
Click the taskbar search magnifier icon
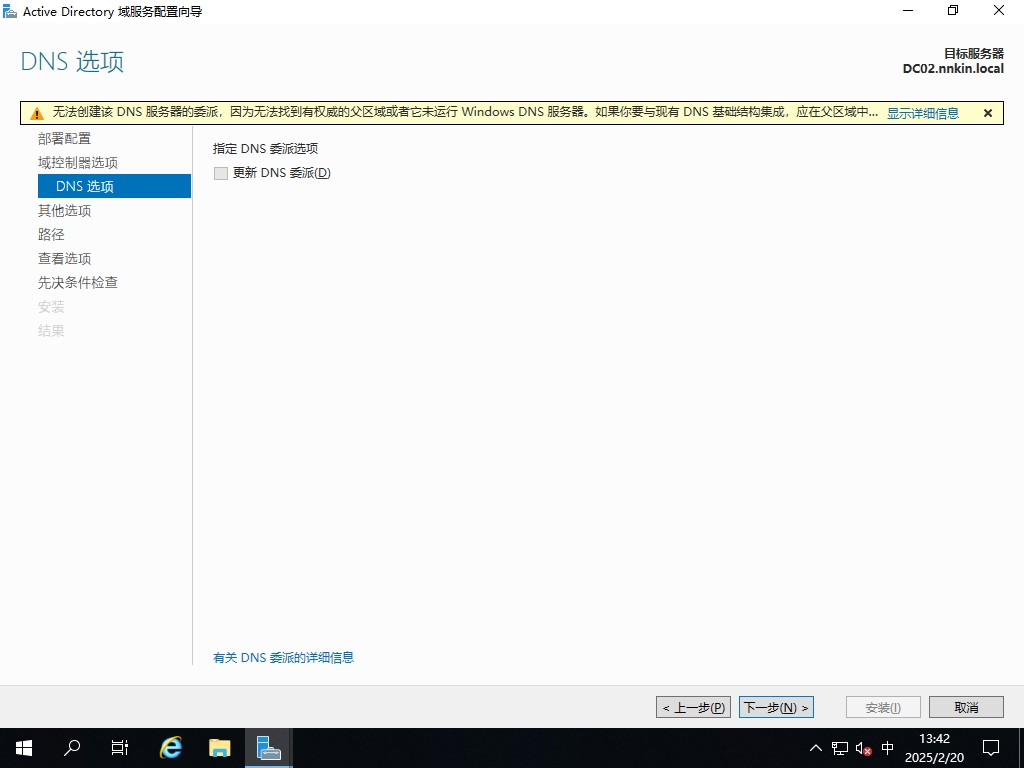pos(72,747)
